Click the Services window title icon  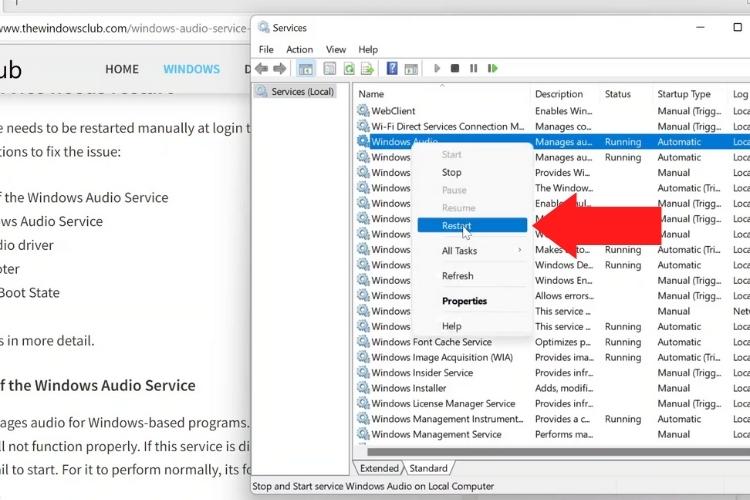click(x=264, y=27)
